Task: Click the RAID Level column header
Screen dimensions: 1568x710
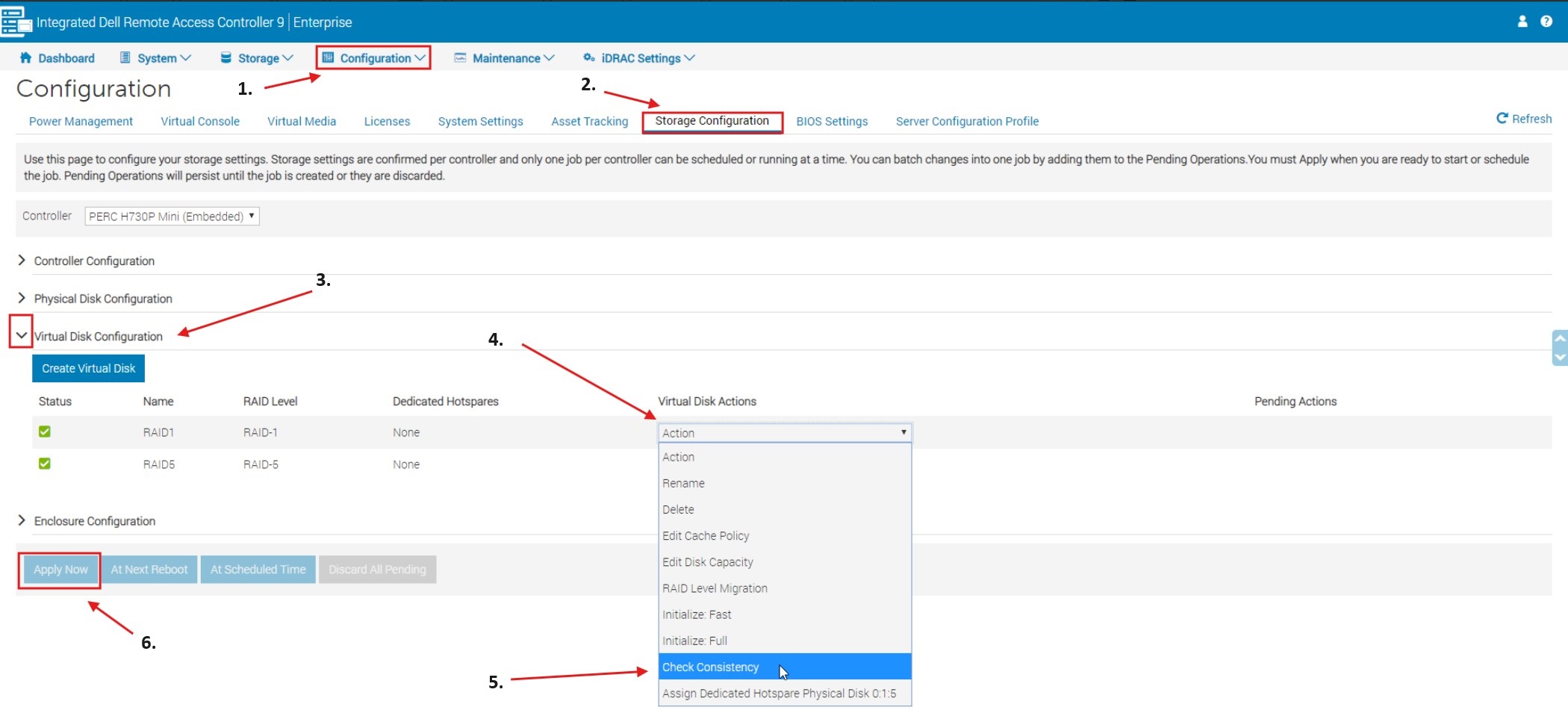Action: (270, 401)
